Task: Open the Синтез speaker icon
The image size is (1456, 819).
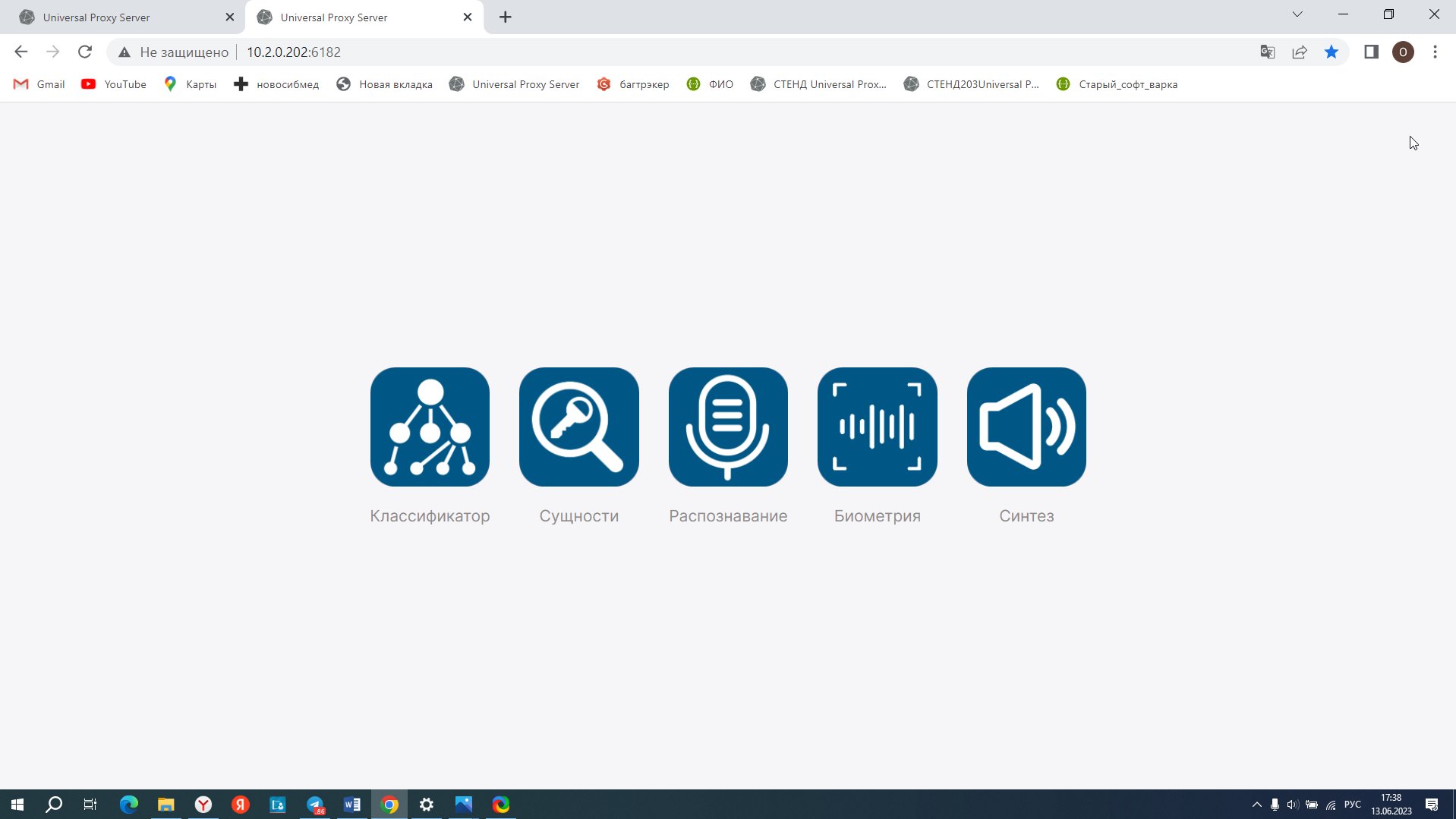Action: (x=1026, y=427)
